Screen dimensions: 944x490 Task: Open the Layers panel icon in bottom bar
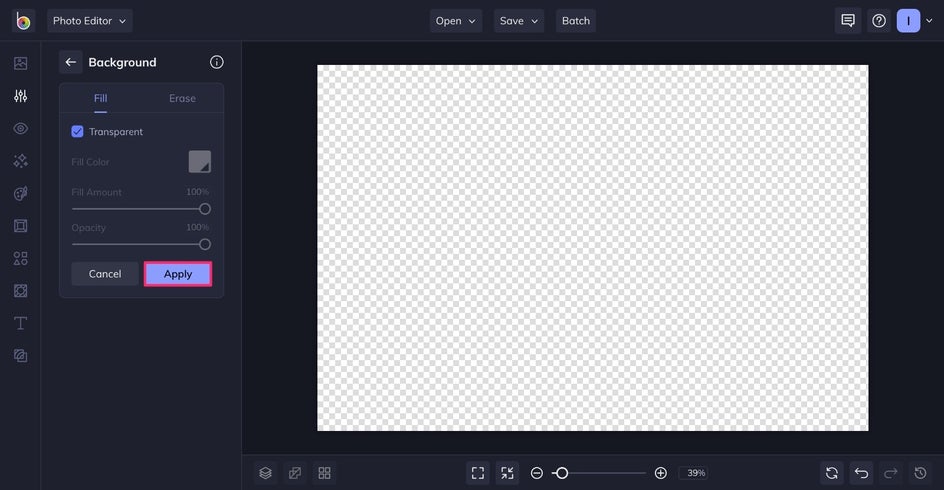coord(266,473)
